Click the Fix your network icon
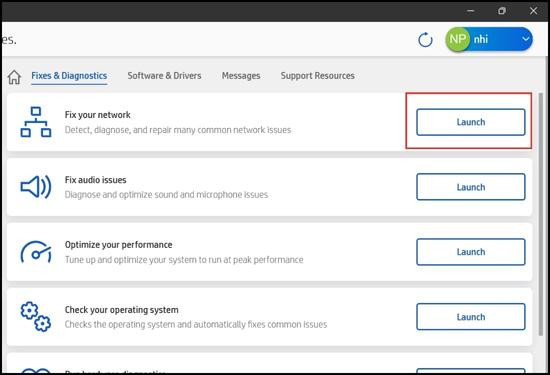The width and height of the screenshot is (550, 375). (36, 122)
